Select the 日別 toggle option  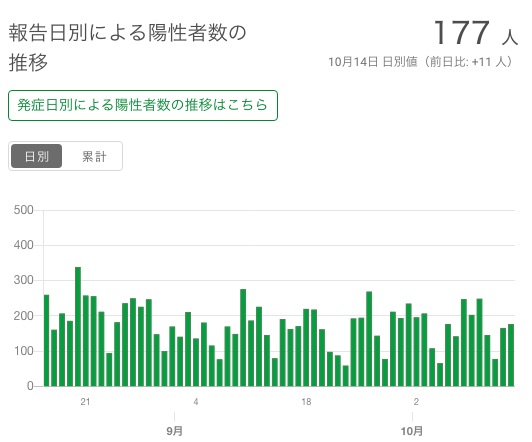[37, 156]
